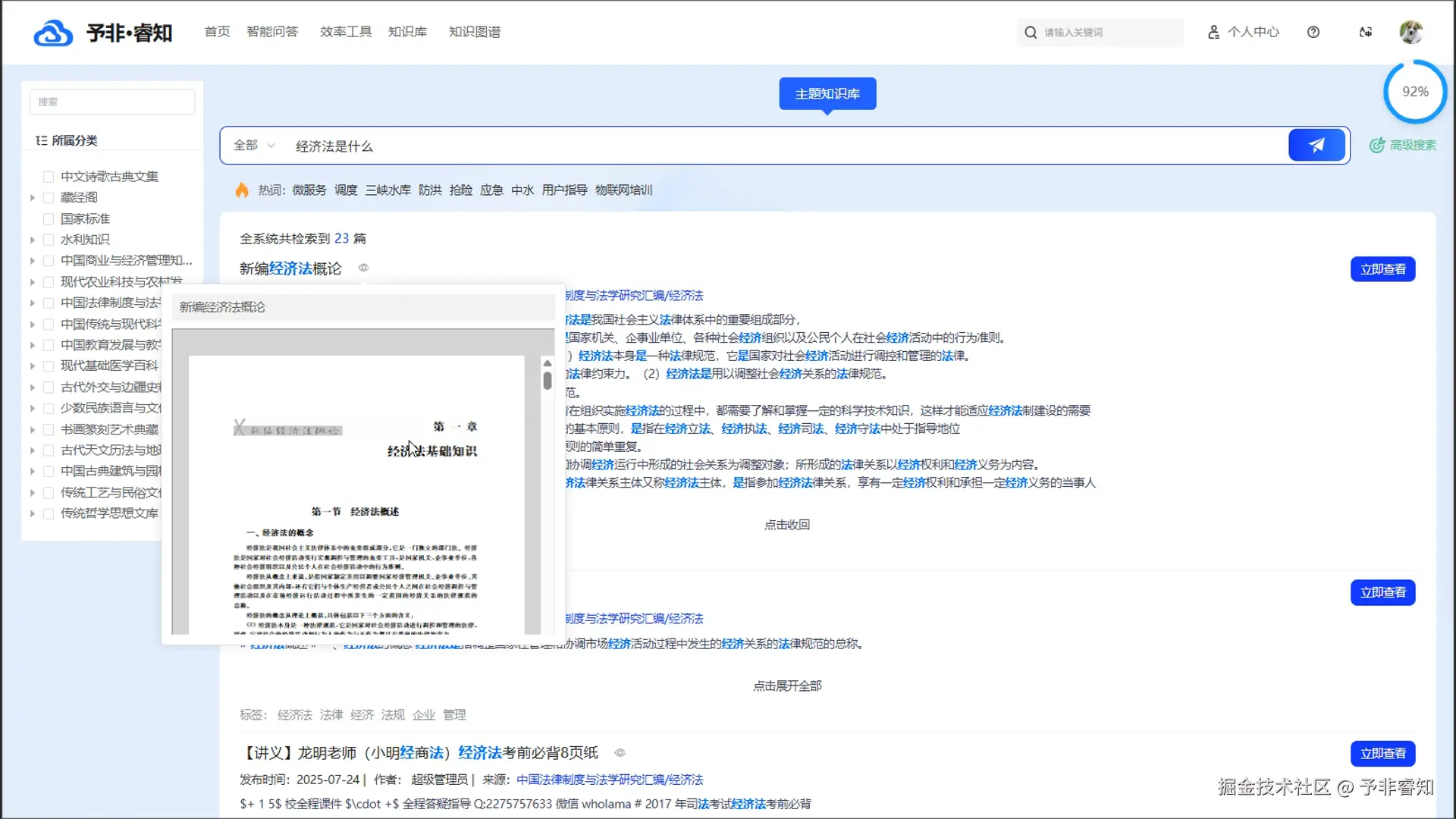This screenshot has height=819, width=1456.
Task: Expand the 中国商业与经济管理 tree arrow
Action: pos(33,261)
